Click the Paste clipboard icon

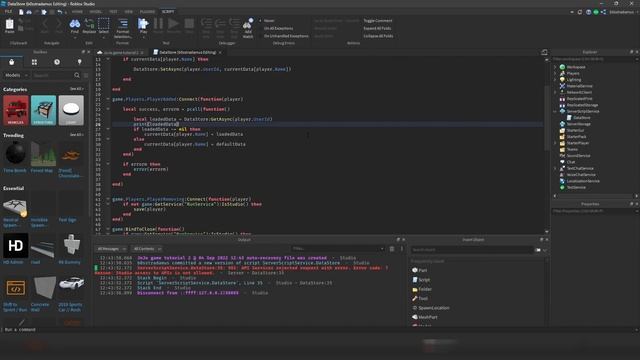[x=9, y=25]
